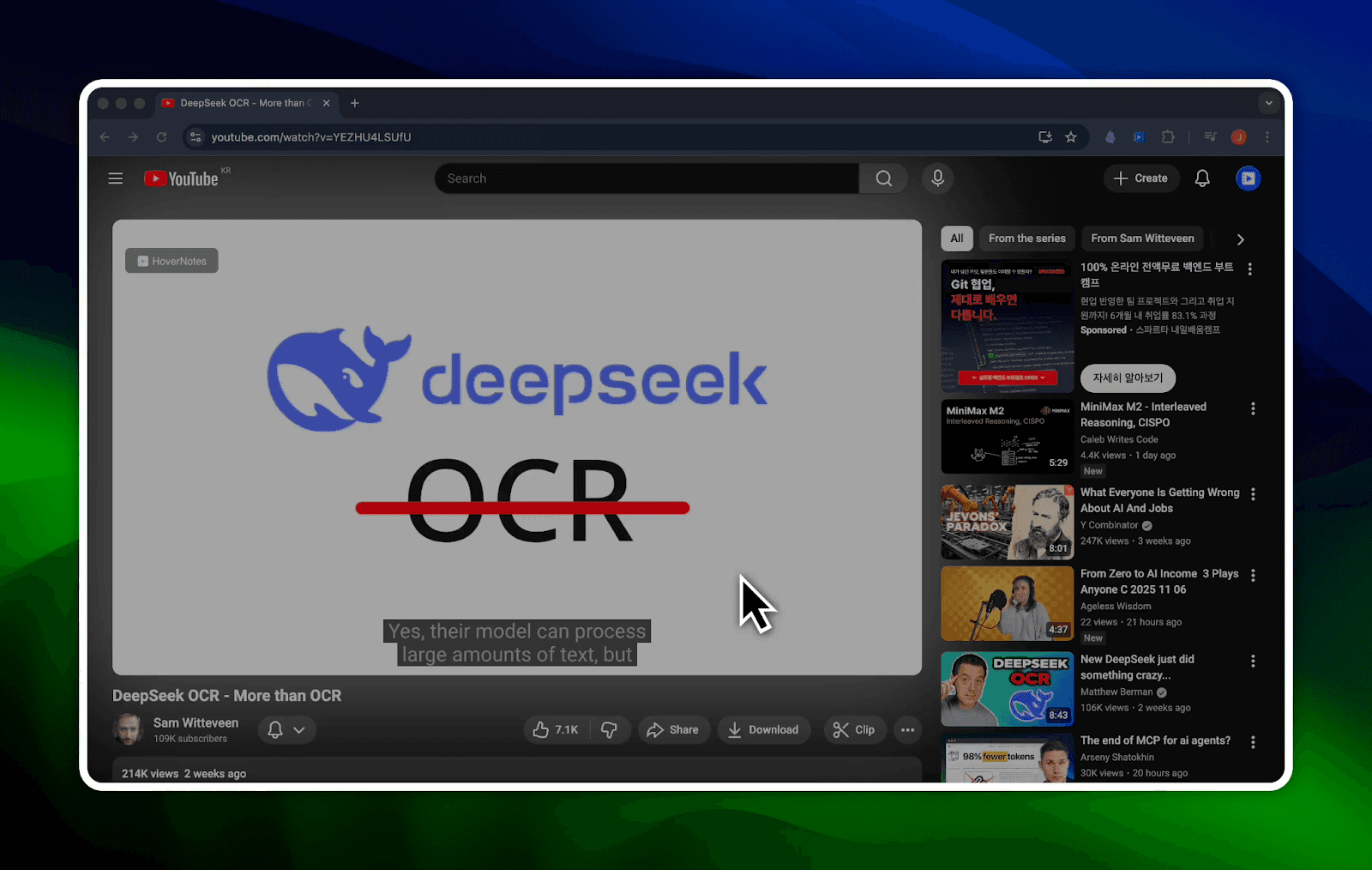Create a Clip of the video
The width and height of the screenshot is (1372, 870).
855,730
